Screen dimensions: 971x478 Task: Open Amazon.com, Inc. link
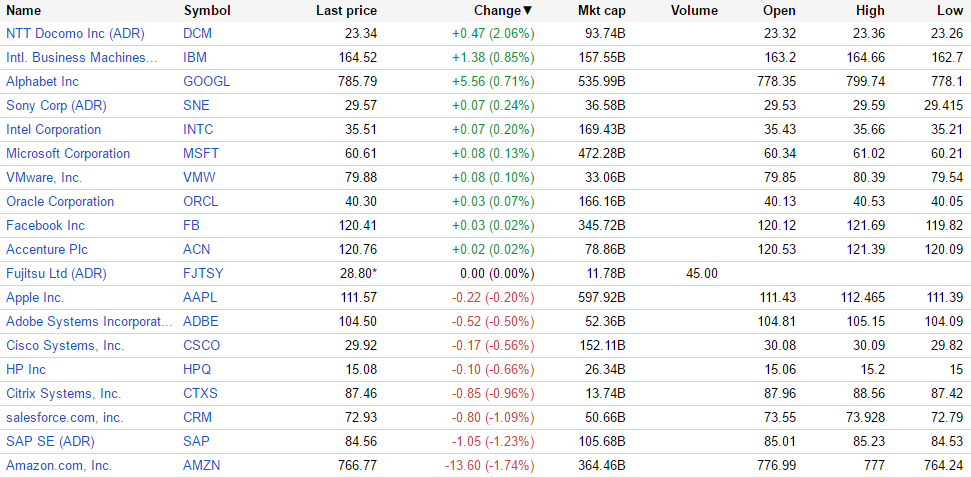(59, 465)
